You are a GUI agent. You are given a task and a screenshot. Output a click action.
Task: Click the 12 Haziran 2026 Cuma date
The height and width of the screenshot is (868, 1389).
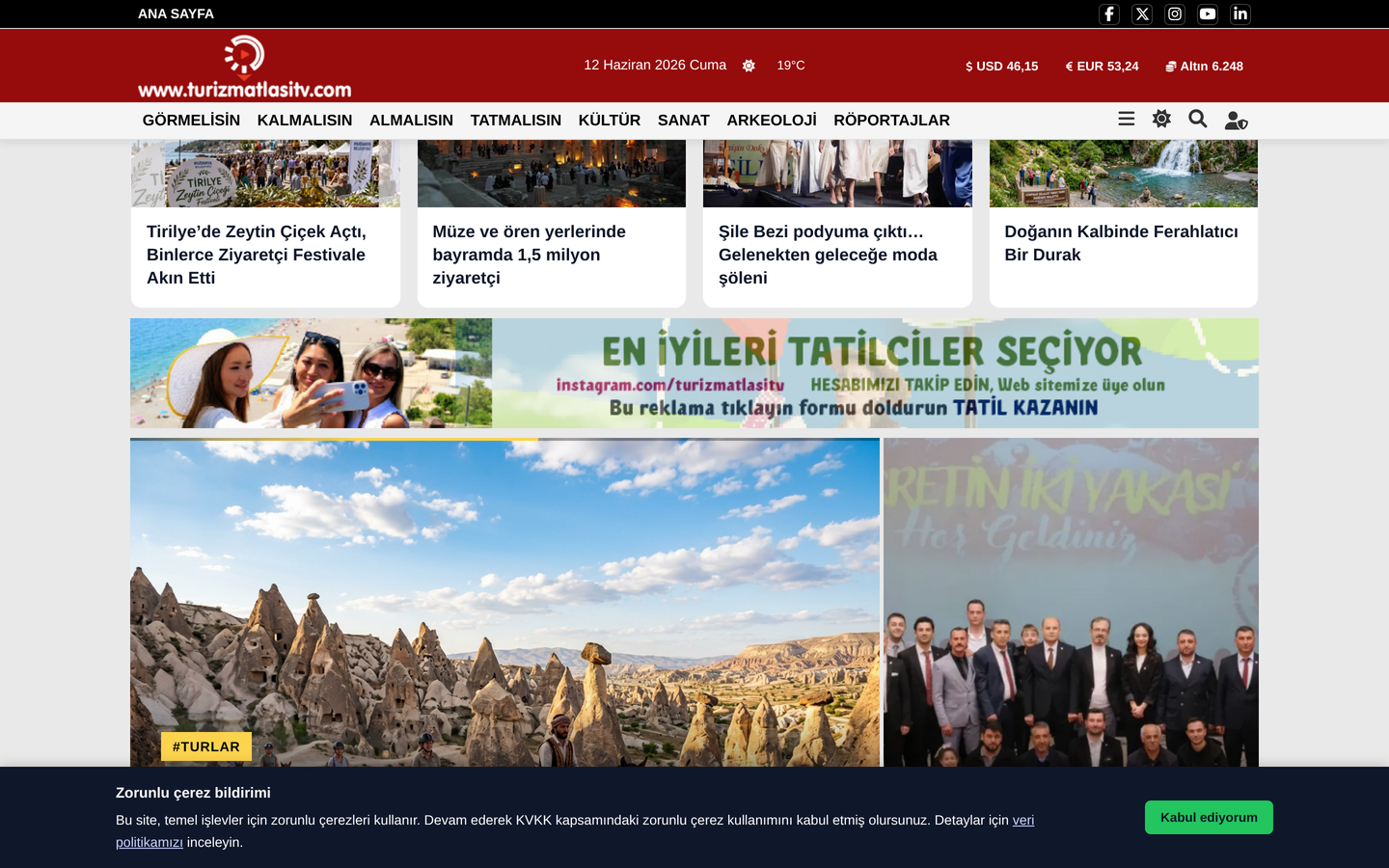coord(655,66)
